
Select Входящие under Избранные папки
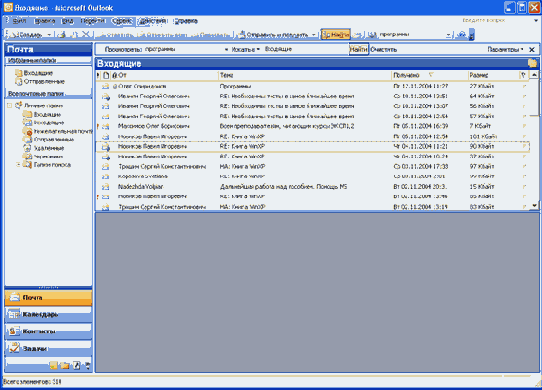pyautogui.click(x=34, y=73)
